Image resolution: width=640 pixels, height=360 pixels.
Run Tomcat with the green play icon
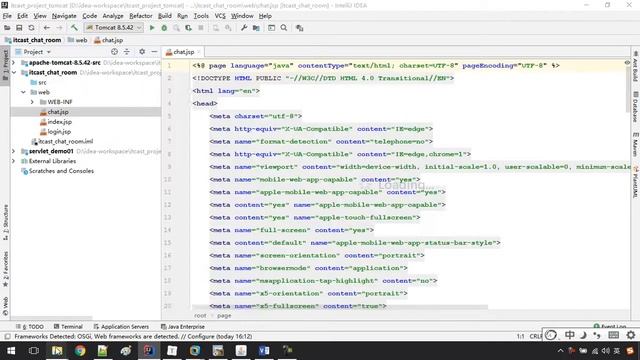click(152, 28)
